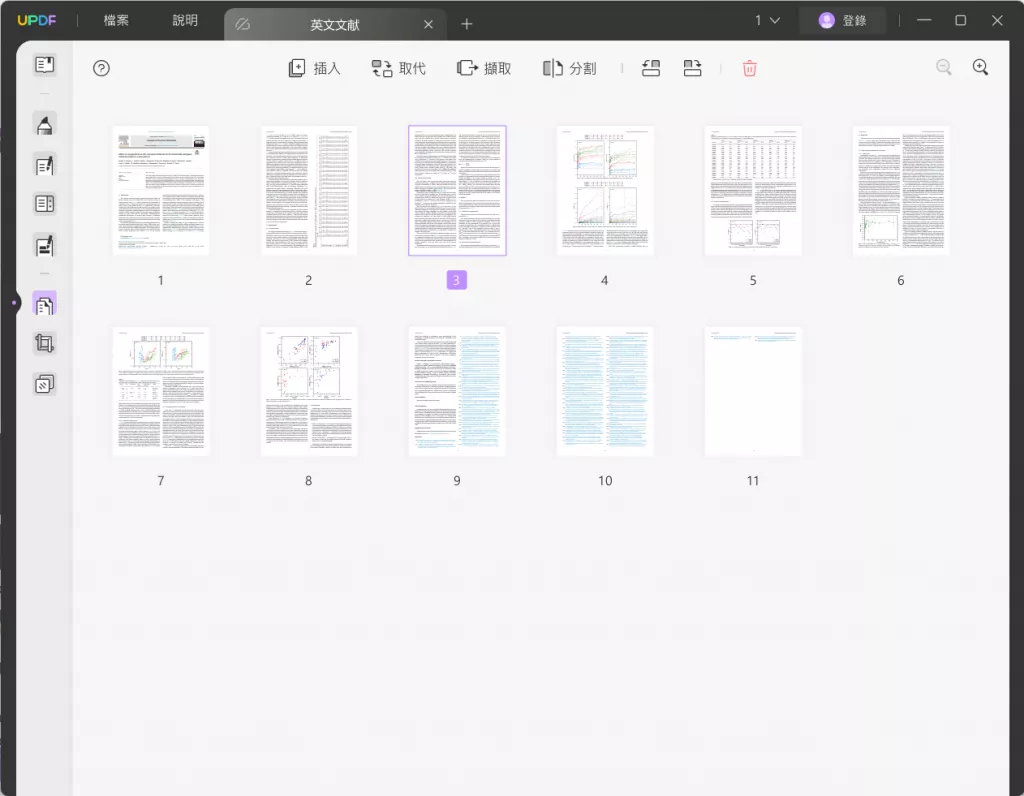Select page 1 thumbnail
Image resolution: width=1024 pixels, height=796 pixels.
point(161,190)
